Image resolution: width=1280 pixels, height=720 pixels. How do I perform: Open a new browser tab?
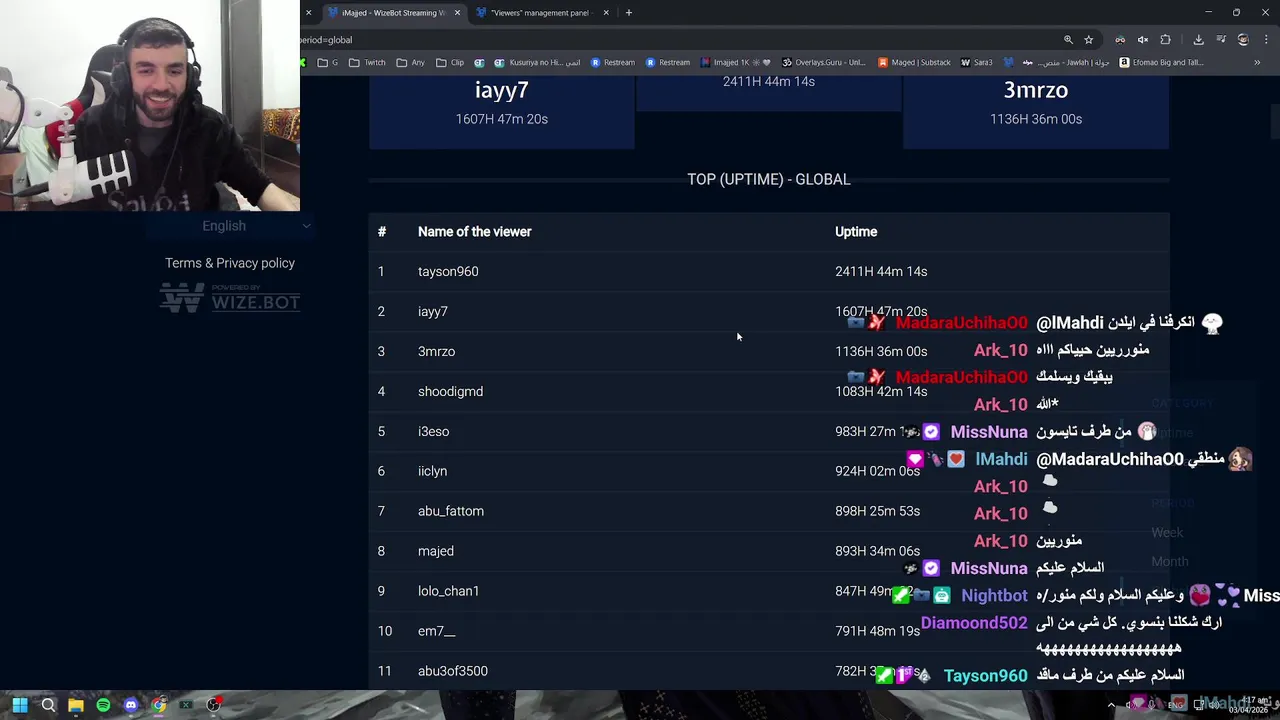click(628, 13)
